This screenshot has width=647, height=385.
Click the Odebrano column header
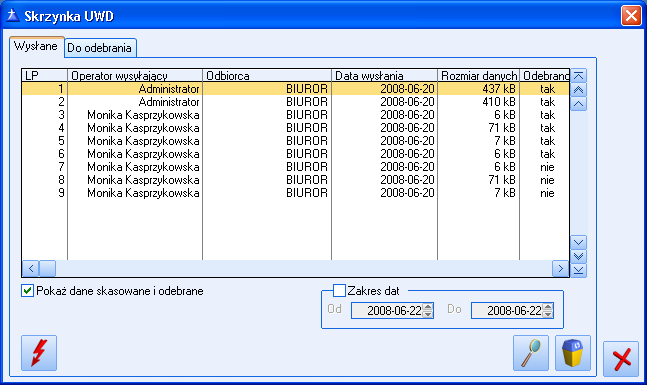[545, 76]
